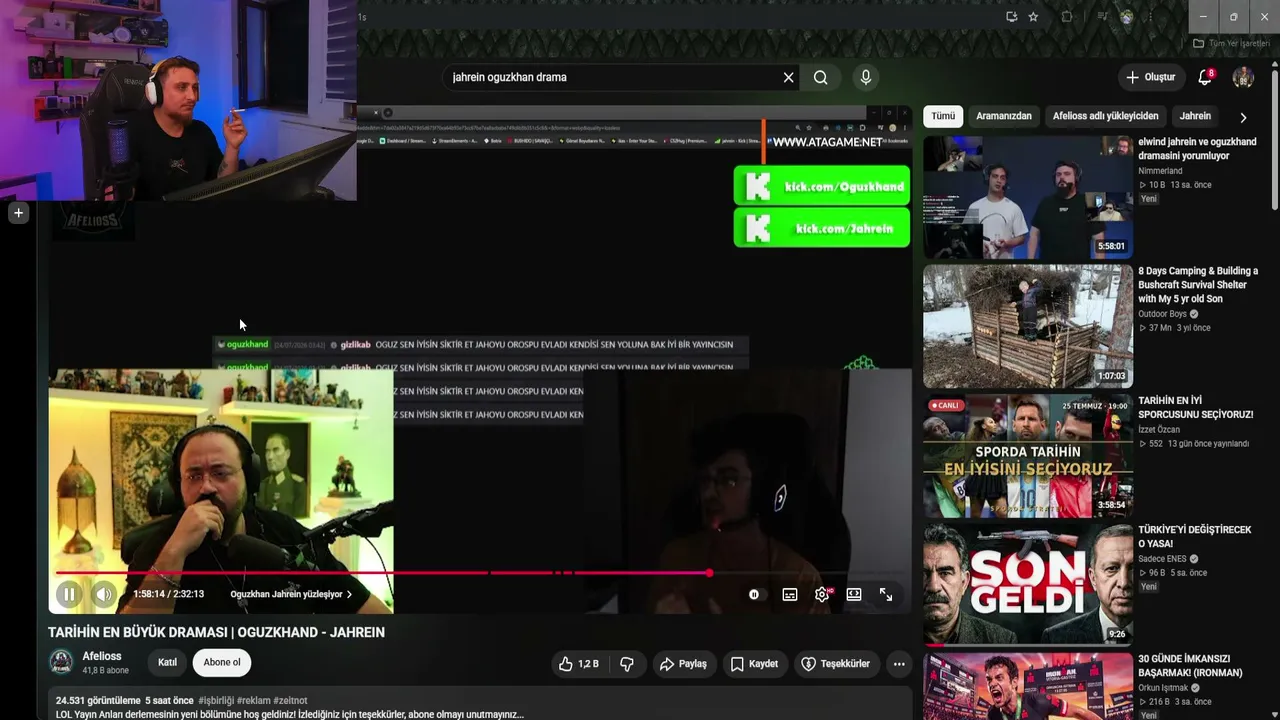Open the Oluştur create menu
Screen dimensions: 1280x720
(x=1150, y=77)
